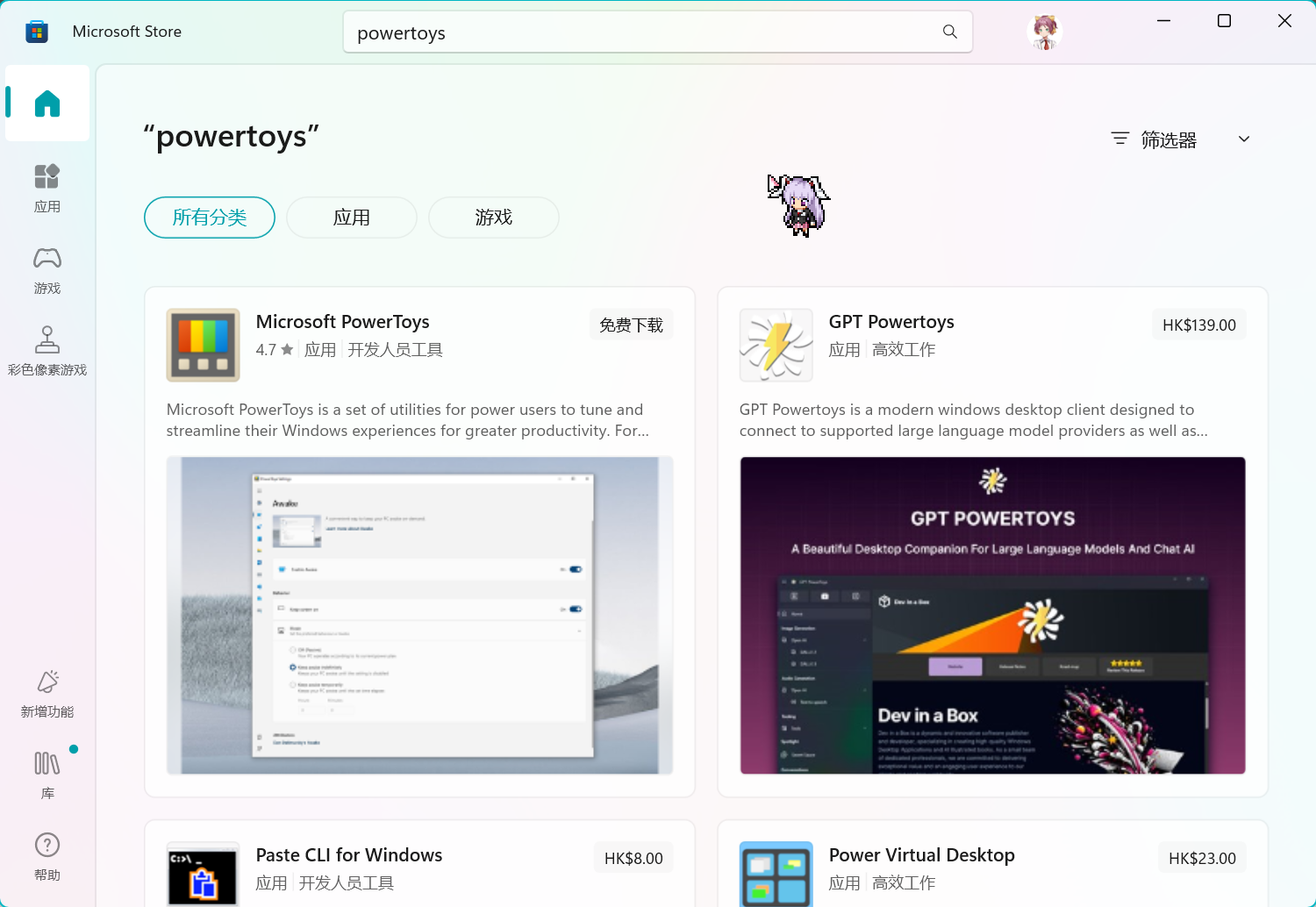Open the 帮助 help section

click(46, 855)
